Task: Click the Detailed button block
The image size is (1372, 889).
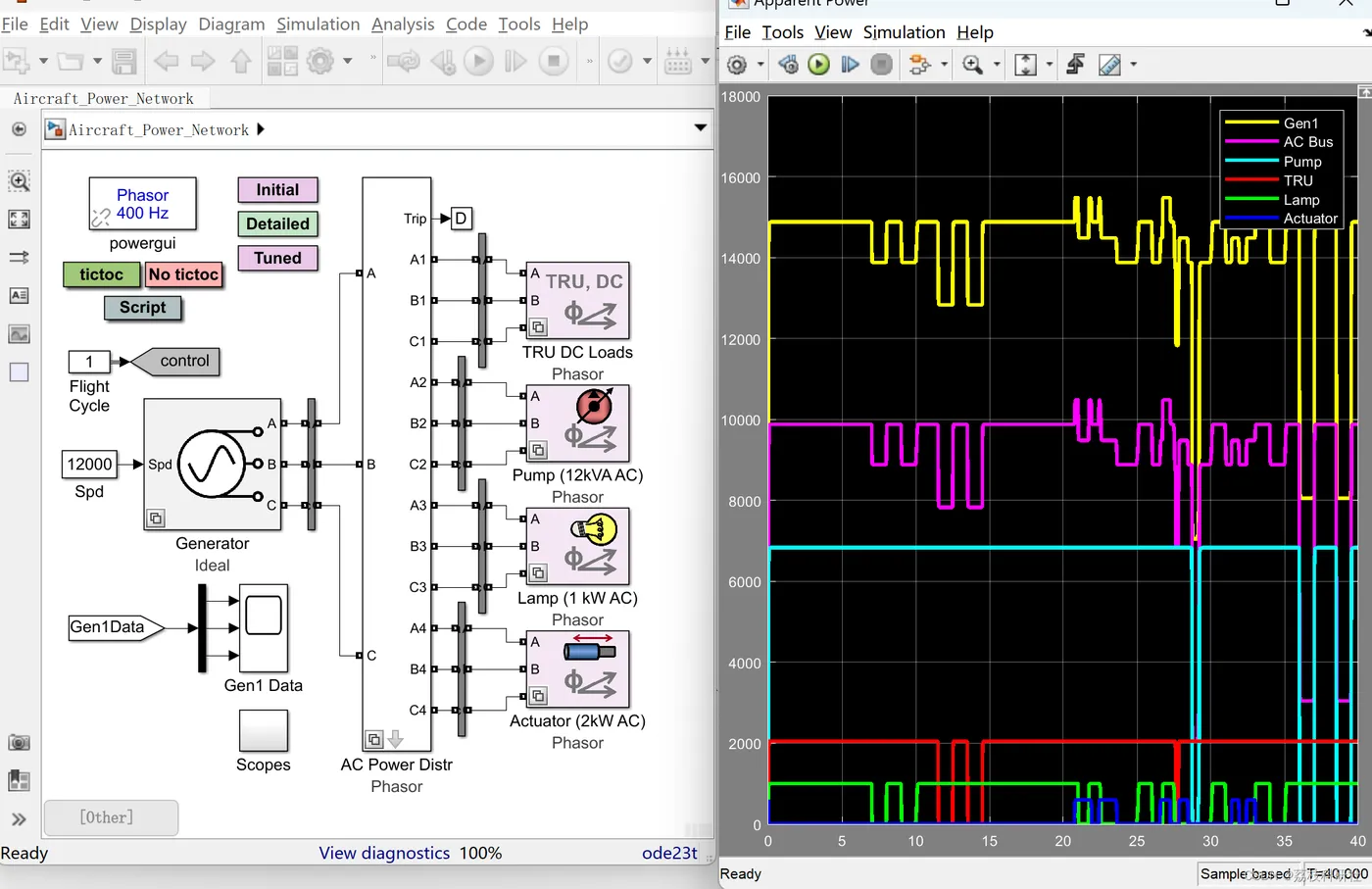Action: pyautogui.click(x=277, y=224)
